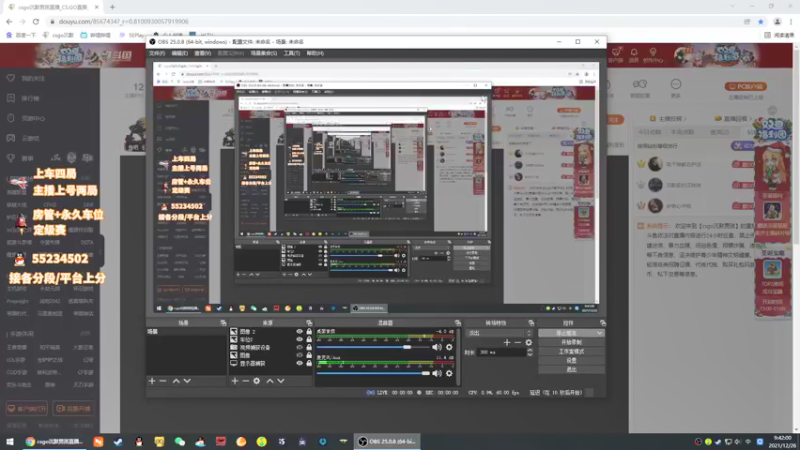Viewport: 800px width, 450px height.
Task: Open the 编辑(E) menu in OBS
Action: click(x=180, y=53)
